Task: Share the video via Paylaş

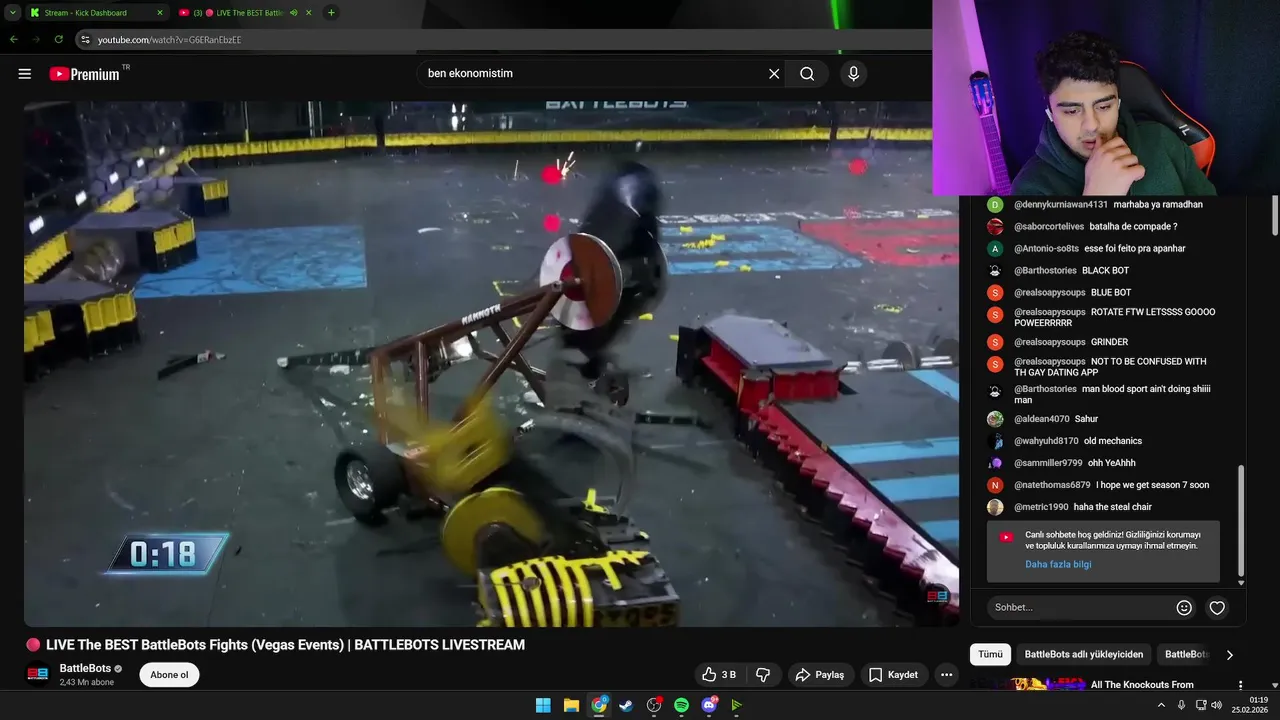Action: [821, 675]
